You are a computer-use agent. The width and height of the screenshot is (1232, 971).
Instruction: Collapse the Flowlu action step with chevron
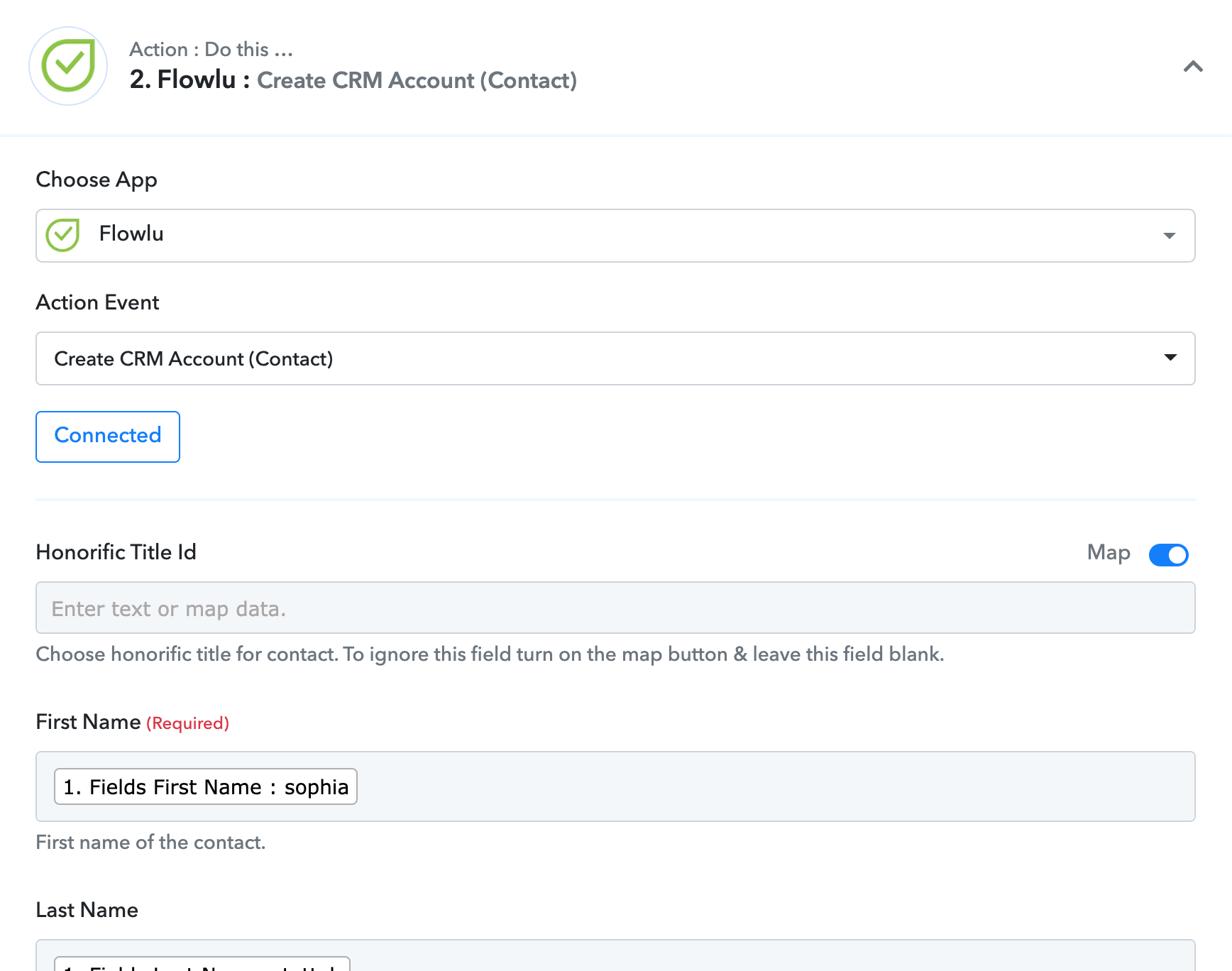click(1193, 67)
